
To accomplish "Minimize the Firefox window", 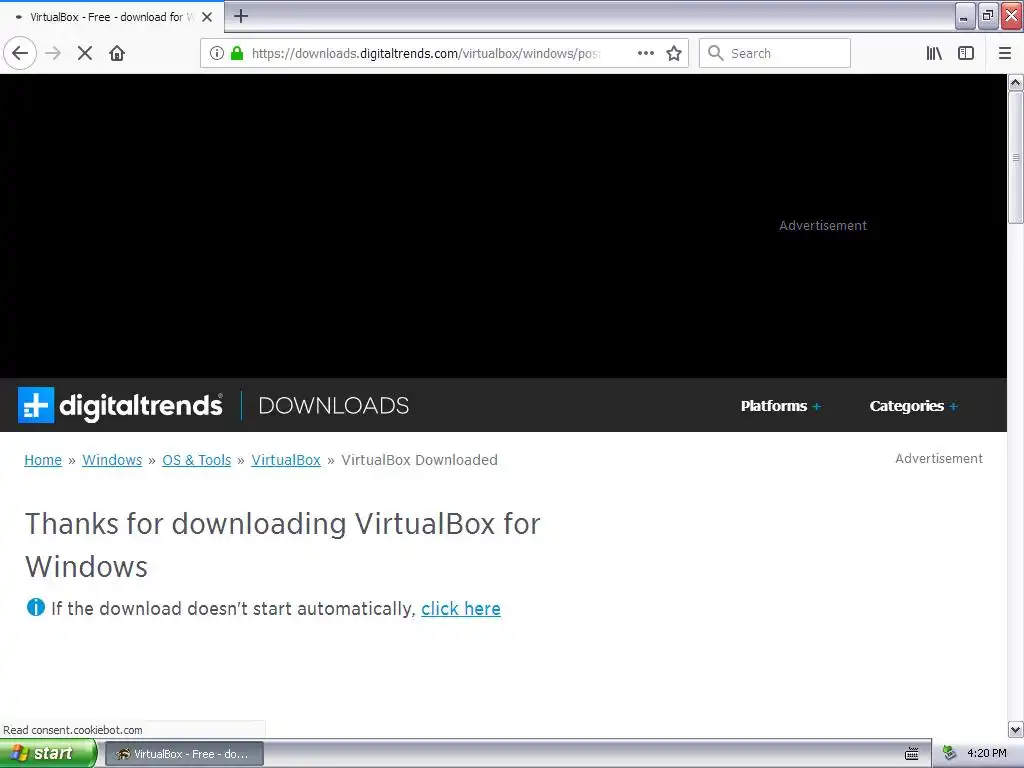I will coord(965,16).
